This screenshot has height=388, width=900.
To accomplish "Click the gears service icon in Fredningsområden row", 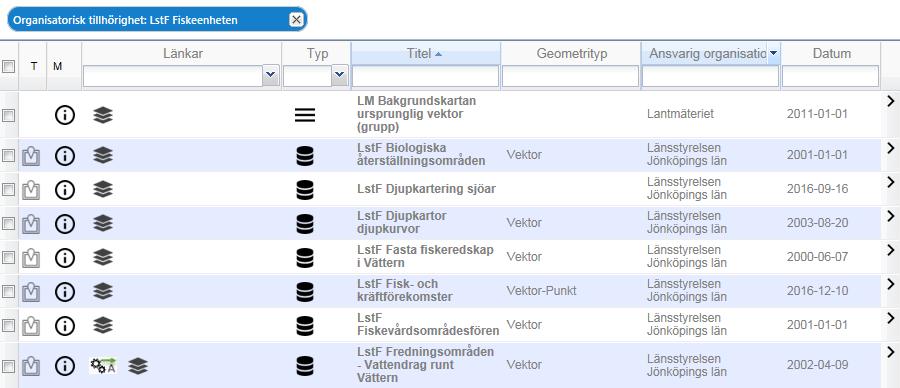I will [x=103, y=366].
